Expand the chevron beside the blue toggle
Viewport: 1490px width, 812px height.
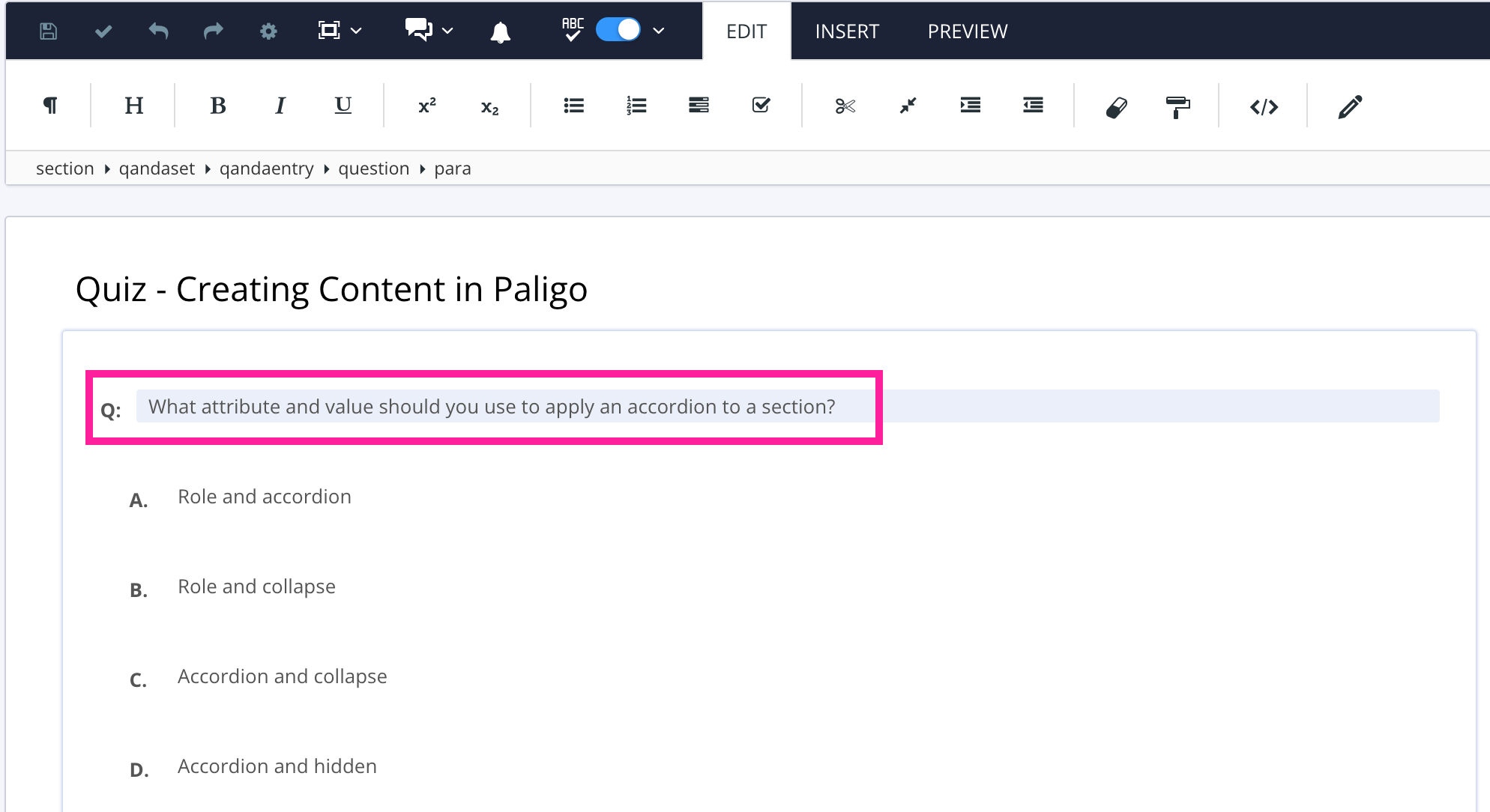tap(658, 30)
